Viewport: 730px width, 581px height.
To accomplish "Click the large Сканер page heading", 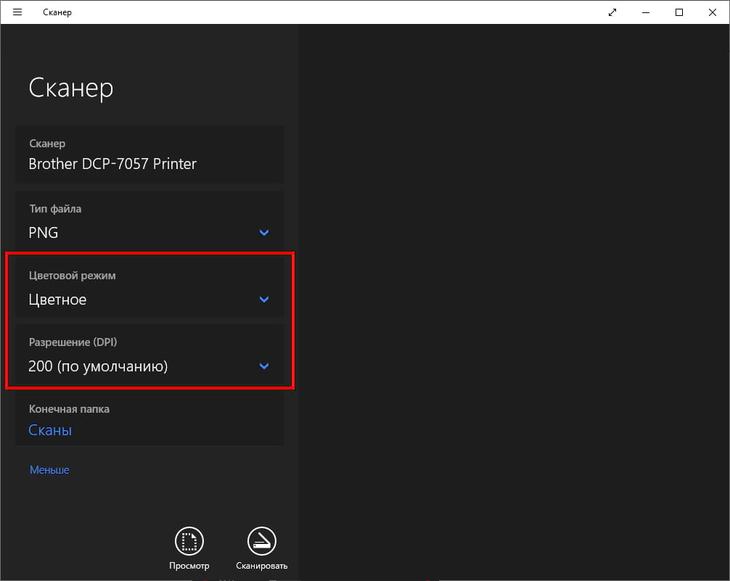I will coord(71,87).
